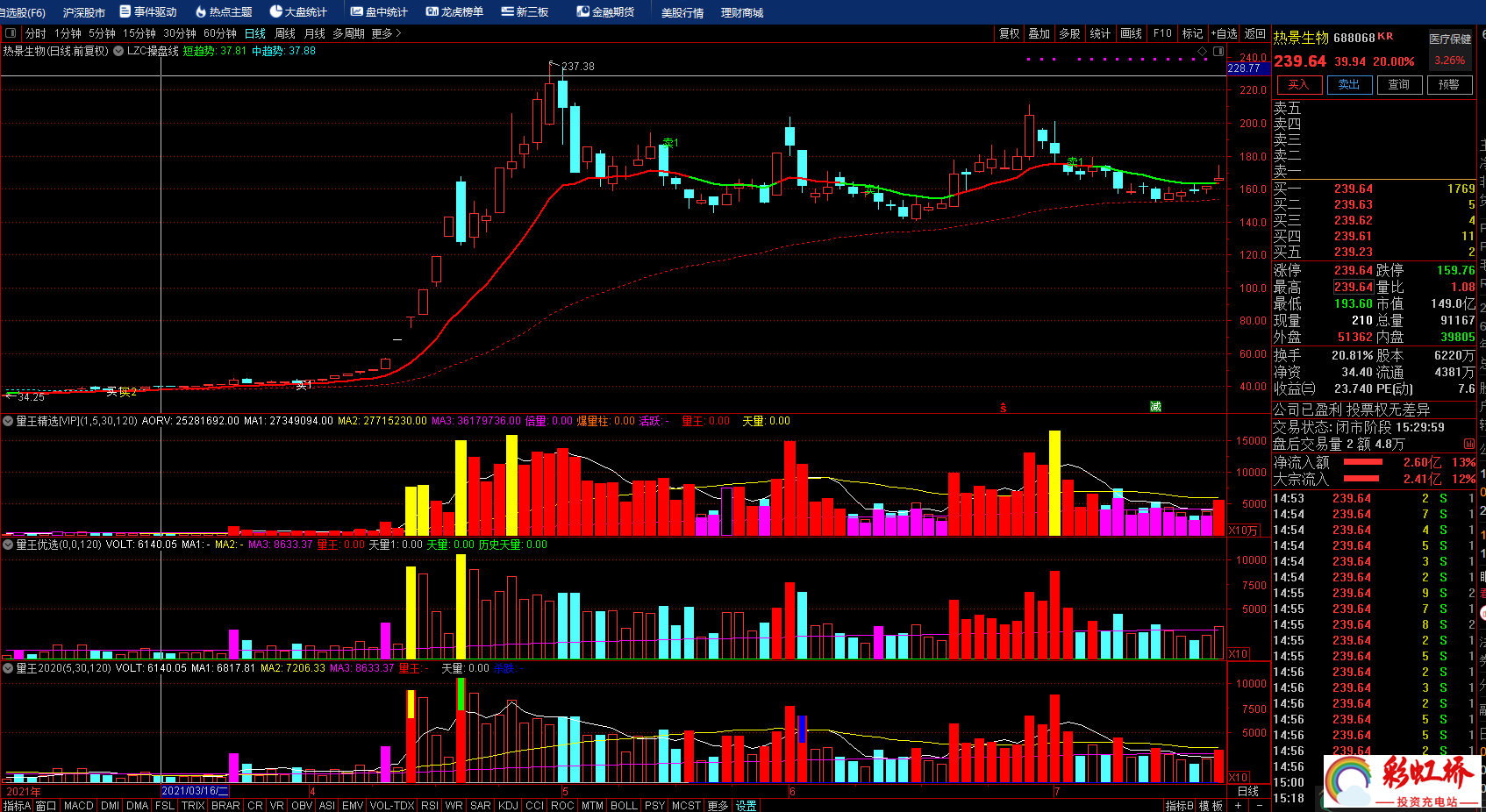Click the 多股 toolbar button
Image resolution: width=1486 pixels, height=812 pixels.
(x=1069, y=33)
